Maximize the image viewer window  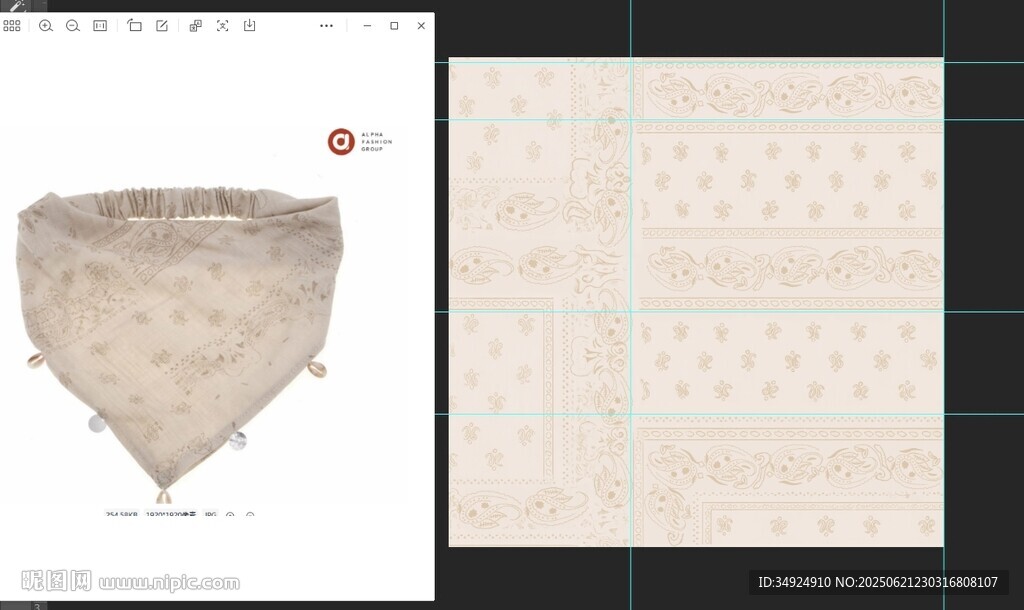click(394, 26)
